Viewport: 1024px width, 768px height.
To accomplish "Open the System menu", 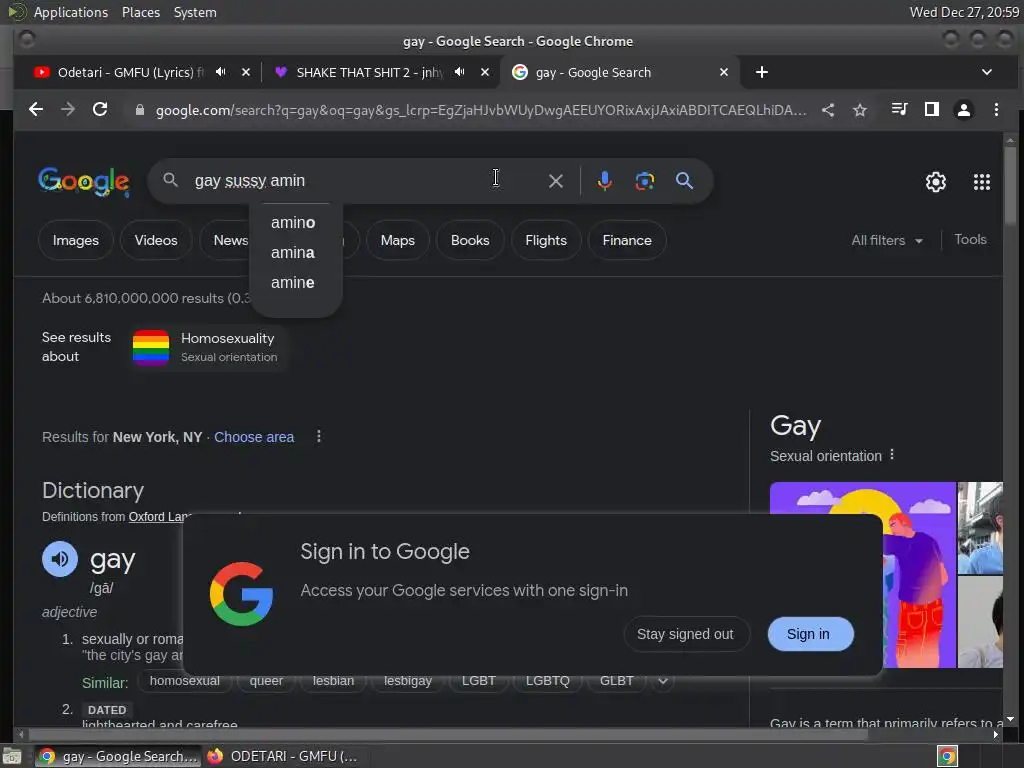I will 195,12.
